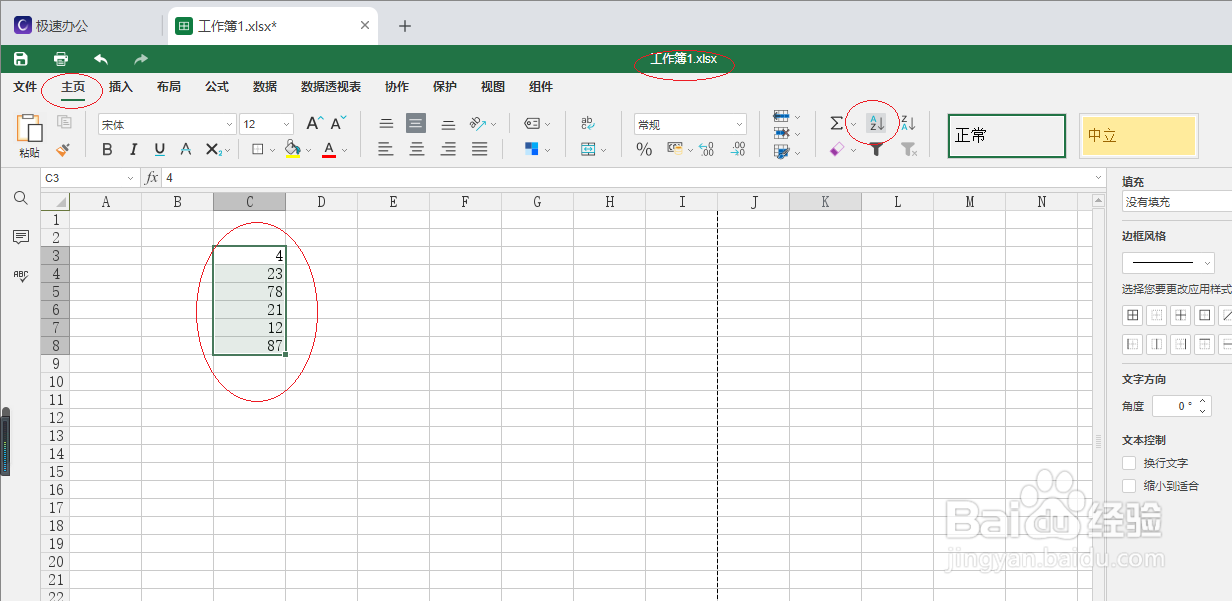
Task: Click the formula bar input area
Action: 400,177
